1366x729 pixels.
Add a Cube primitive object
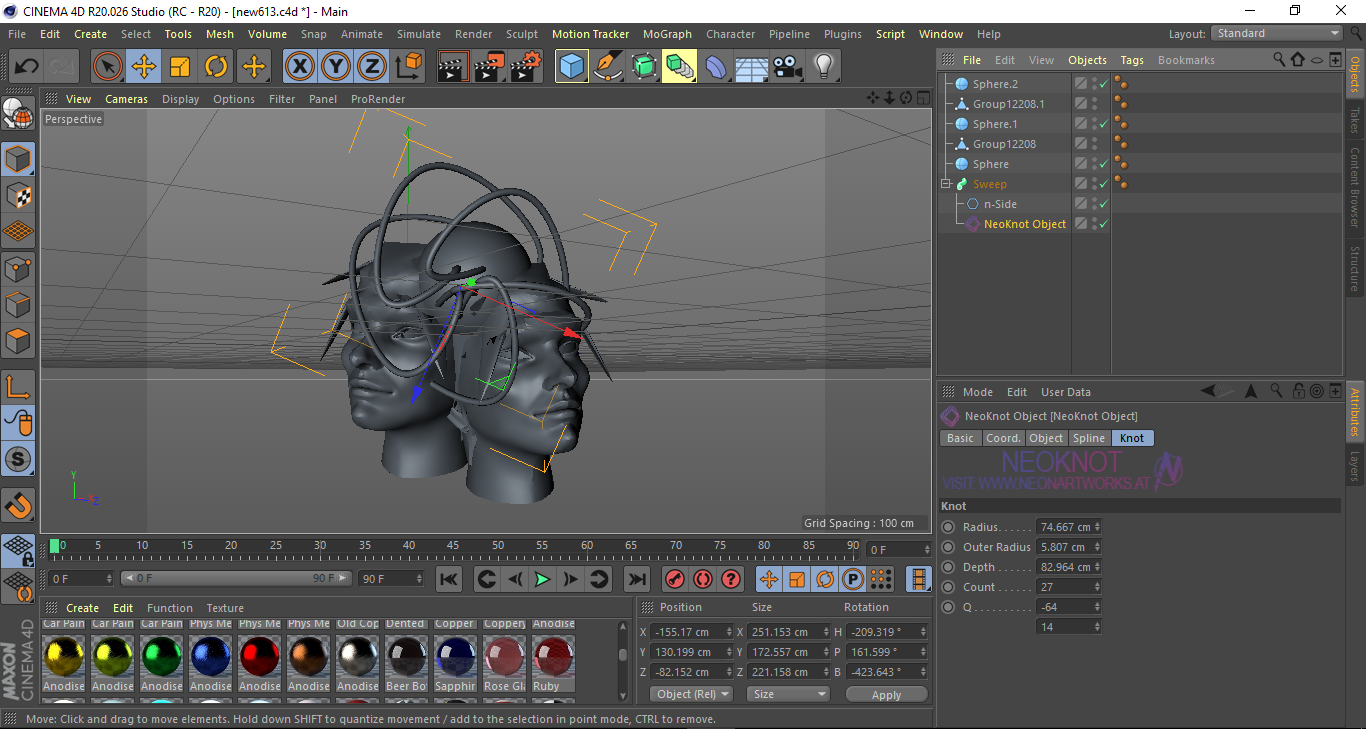tap(572, 67)
